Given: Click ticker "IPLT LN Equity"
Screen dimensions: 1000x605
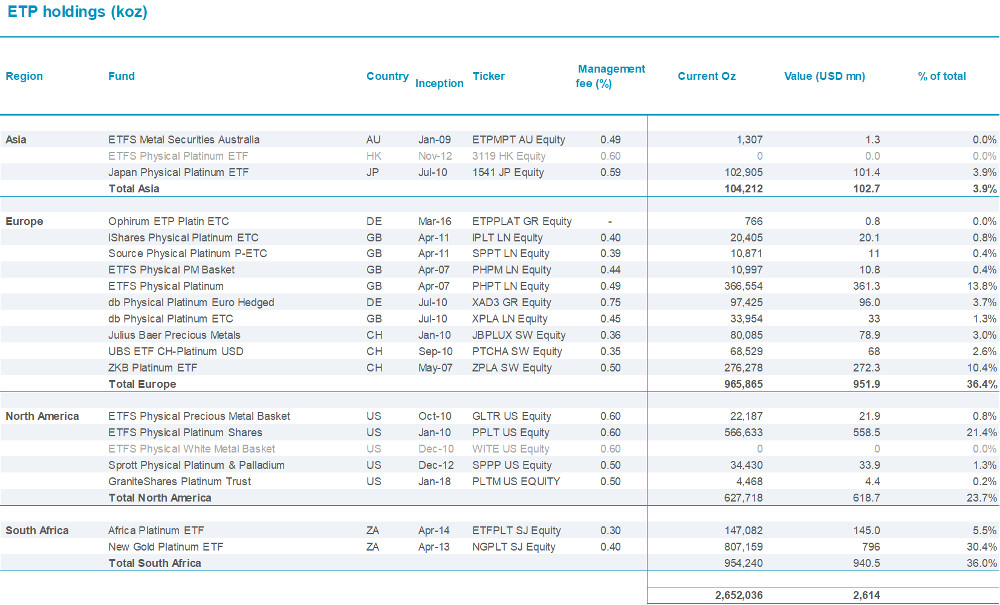Looking at the screenshot, I should tap(508, 238).
